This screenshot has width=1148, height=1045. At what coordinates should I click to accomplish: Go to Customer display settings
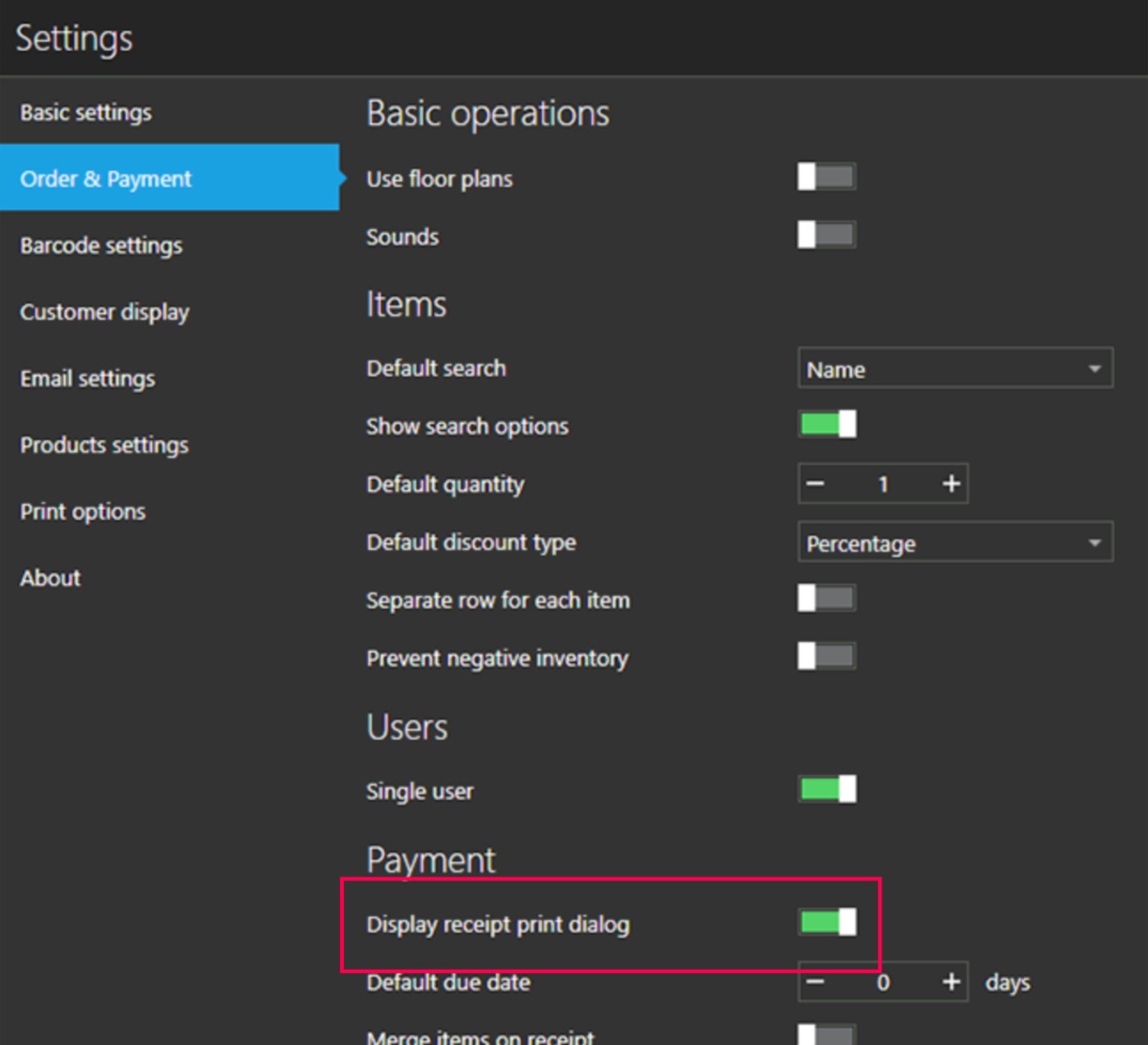point(105,312)
